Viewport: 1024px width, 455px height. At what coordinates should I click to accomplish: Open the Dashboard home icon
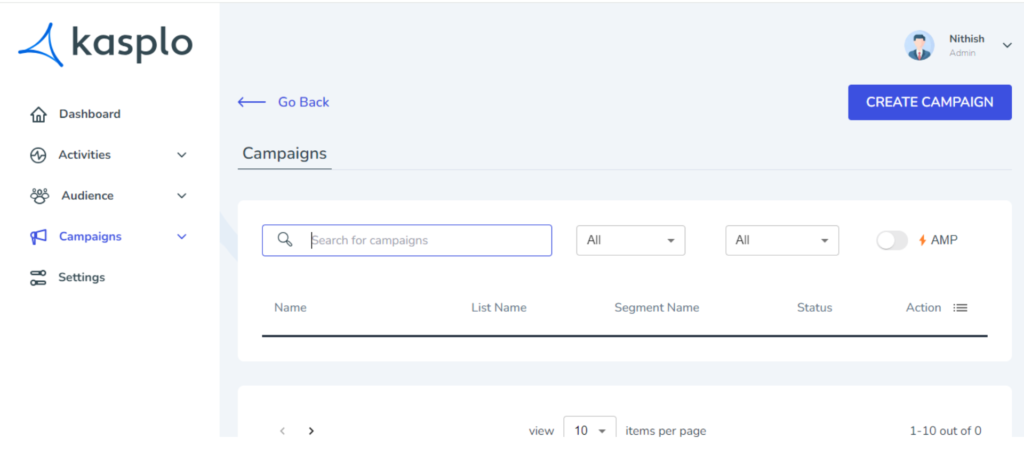(39, 115)
